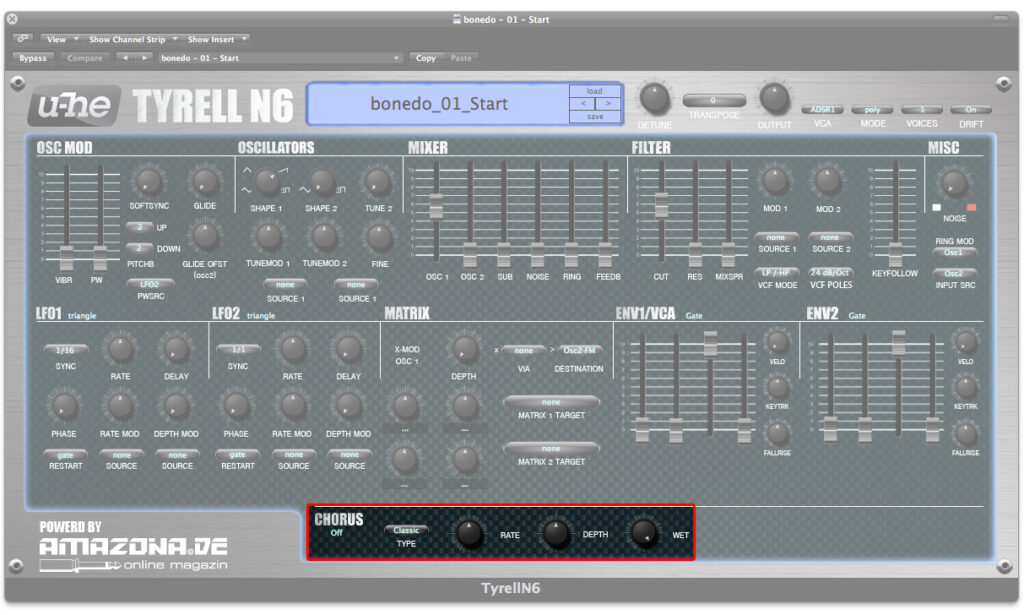Viewport: 1024px width, 615px height.
Task: Click load in the preset display
Action: coord(595,91)
